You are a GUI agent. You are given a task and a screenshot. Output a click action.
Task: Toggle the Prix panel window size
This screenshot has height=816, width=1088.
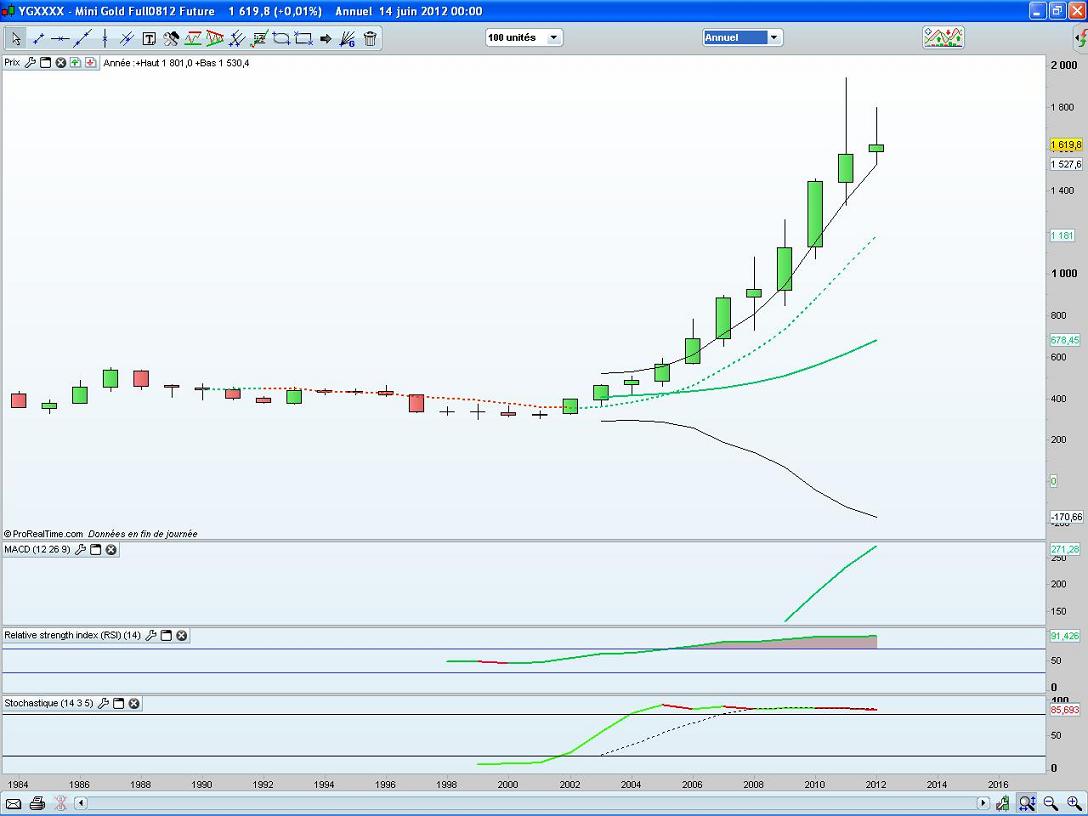pos(45,62)
